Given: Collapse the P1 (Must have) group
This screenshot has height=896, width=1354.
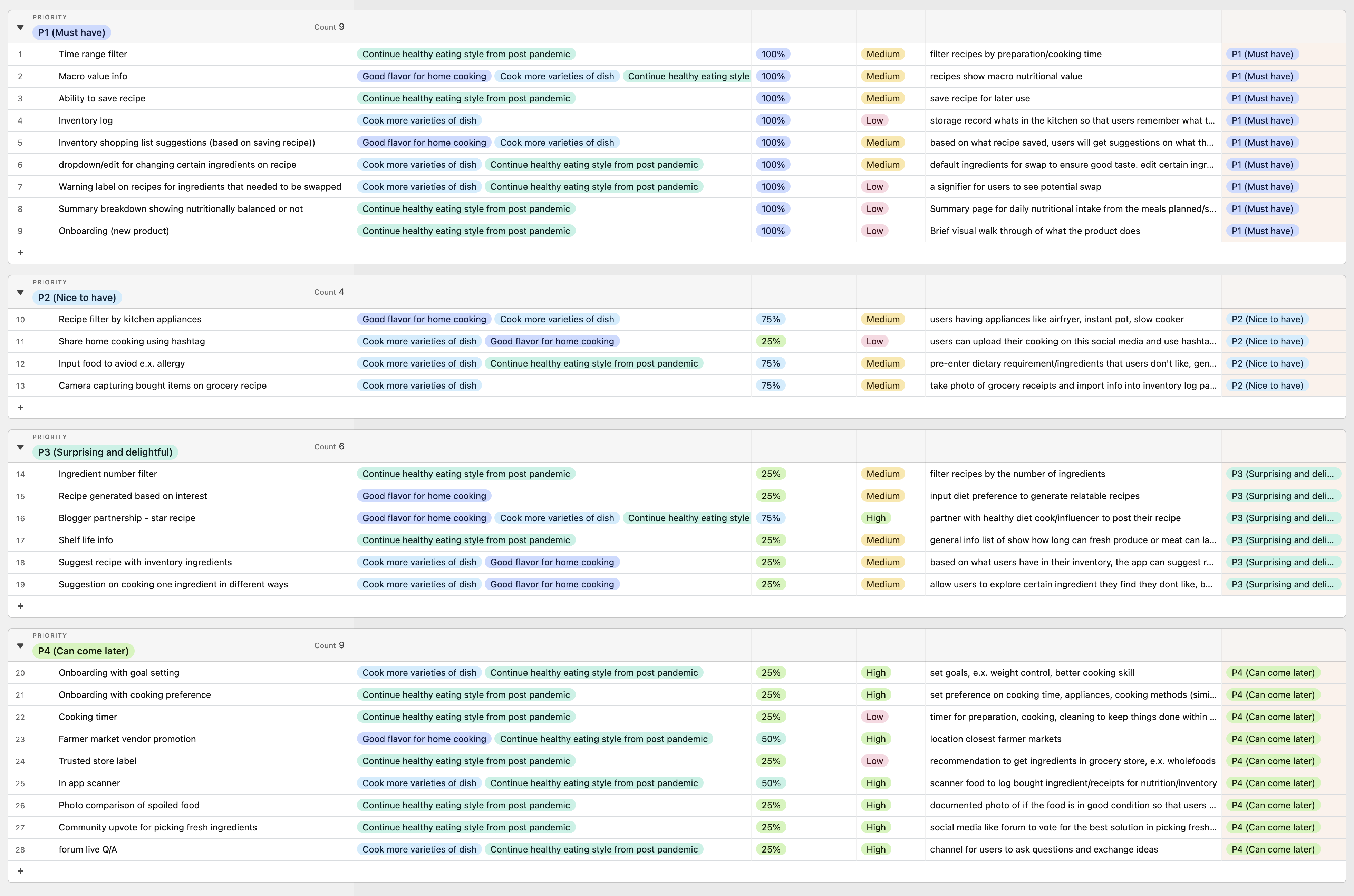Looking at the screenshot, I should pos(21,27).
